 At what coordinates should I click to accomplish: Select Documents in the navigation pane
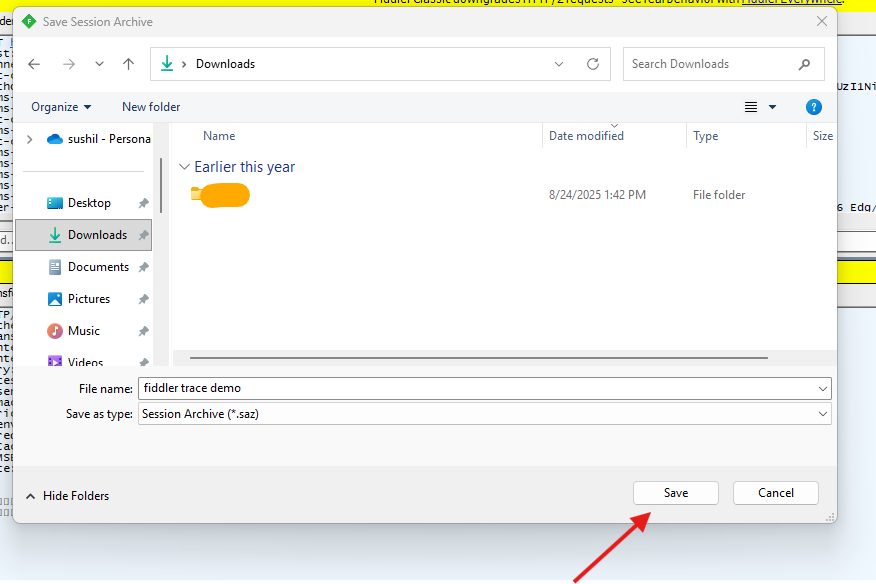(98, 267)
